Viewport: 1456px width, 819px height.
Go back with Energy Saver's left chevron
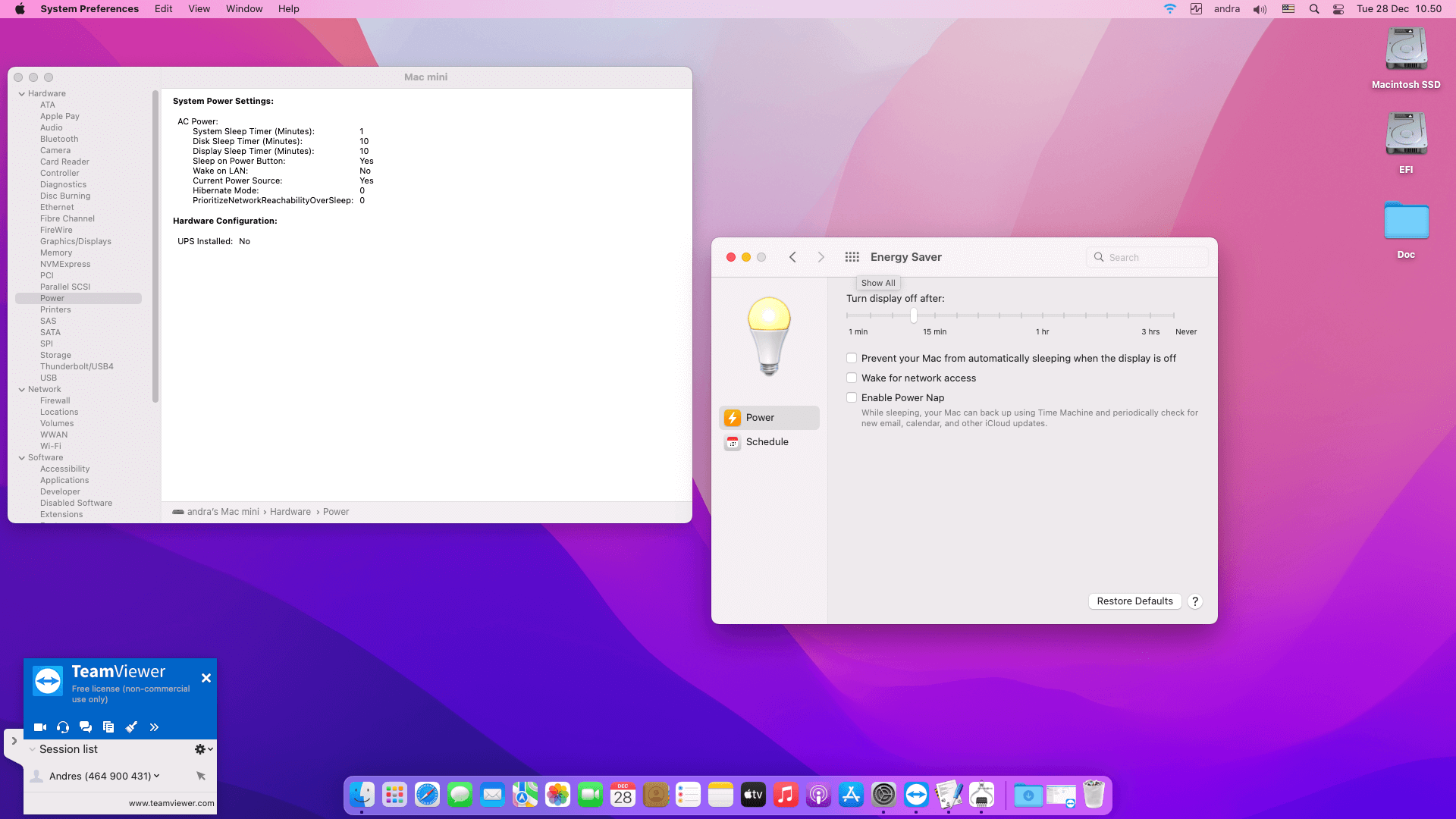[x=792, y=257]
